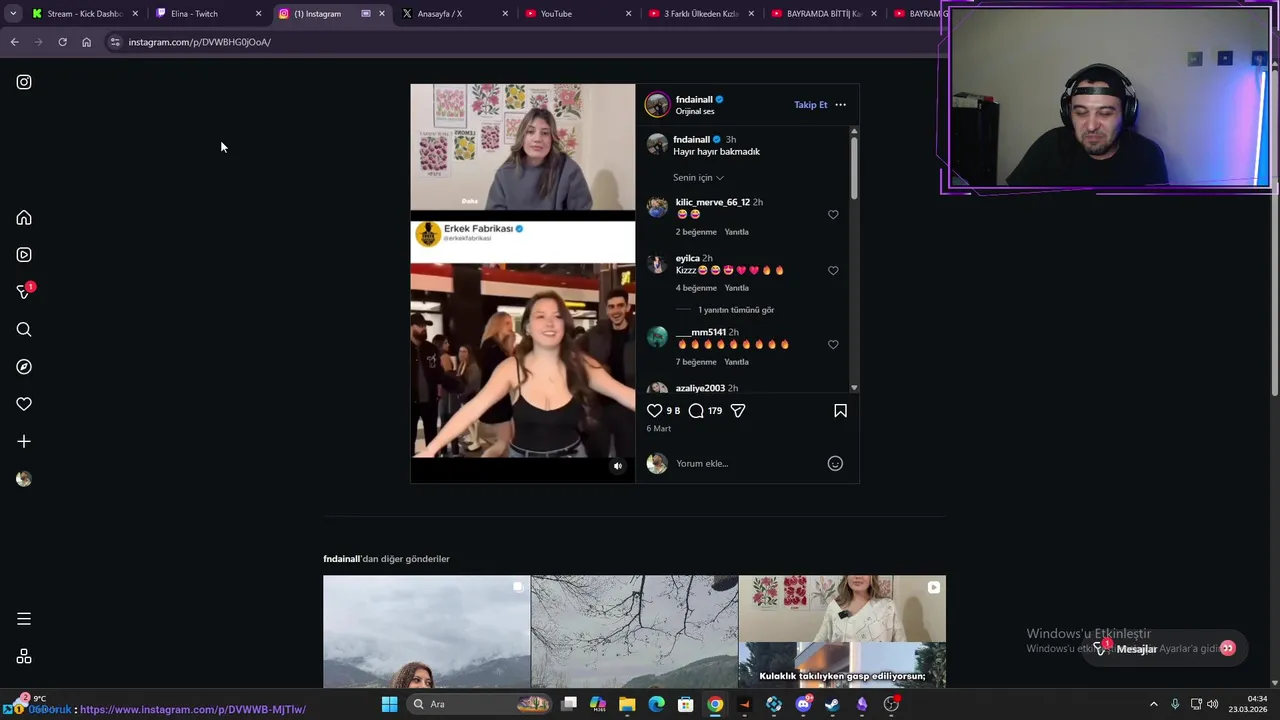Like kilic_merve_66_12's comment
The image size is (1280, 720).
point(833,214)
